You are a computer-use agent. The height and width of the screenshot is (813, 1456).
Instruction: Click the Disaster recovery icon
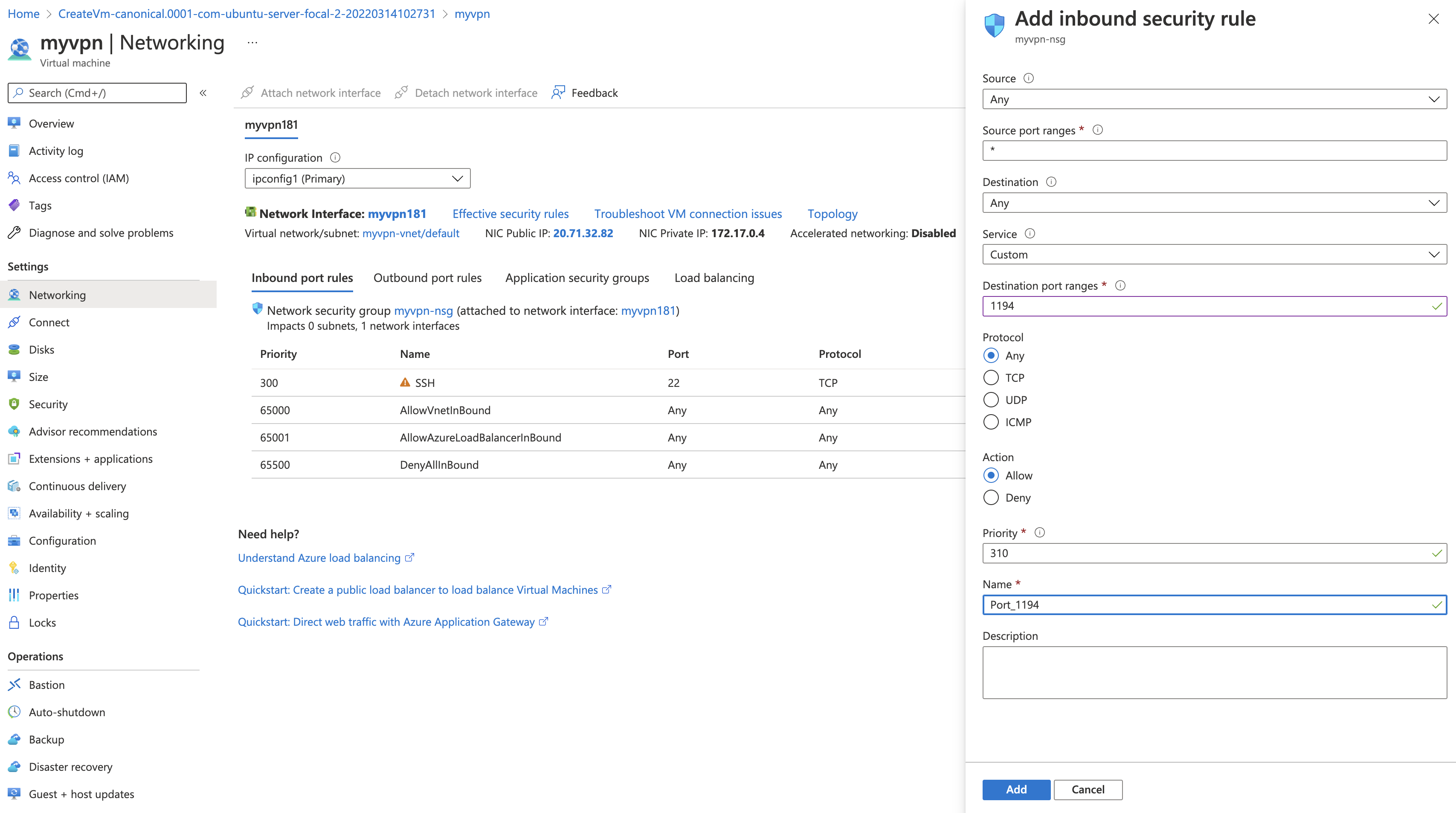[x=15, y=766]
